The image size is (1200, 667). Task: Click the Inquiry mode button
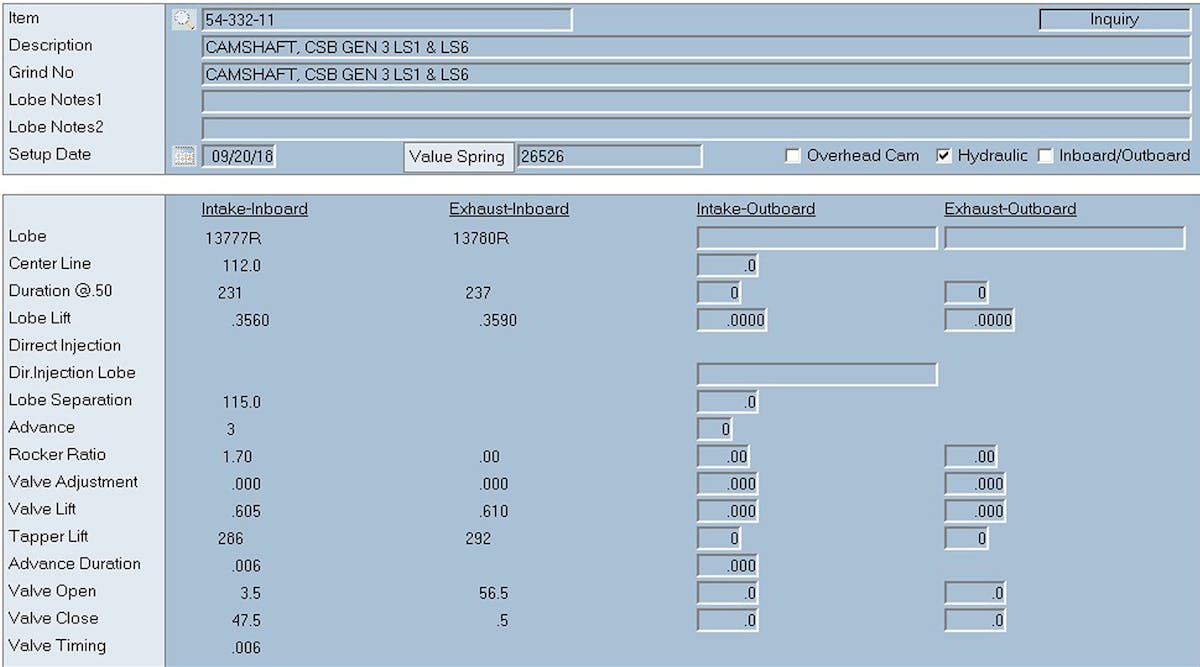coord(1113,19)
